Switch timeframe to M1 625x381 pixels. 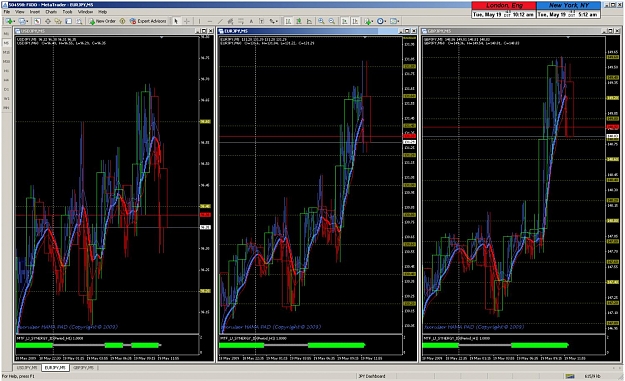point(6,34)
